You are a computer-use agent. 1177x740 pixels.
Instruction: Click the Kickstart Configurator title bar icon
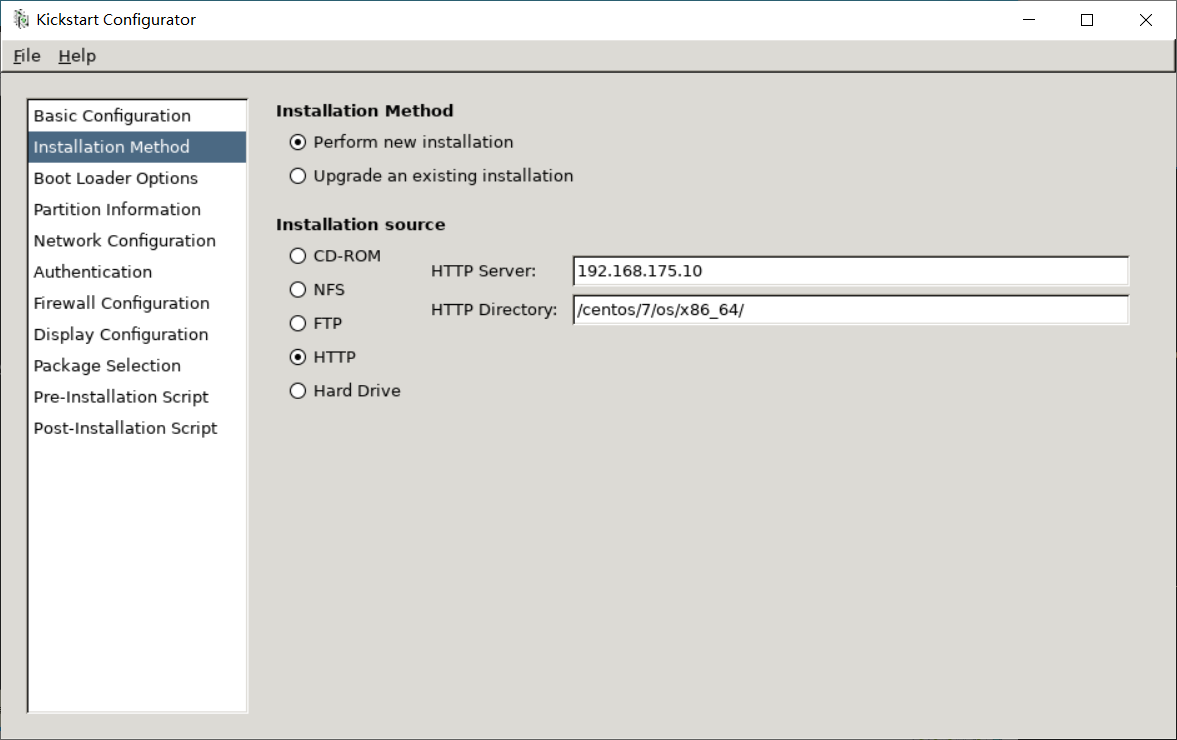[x=21, y=20]
